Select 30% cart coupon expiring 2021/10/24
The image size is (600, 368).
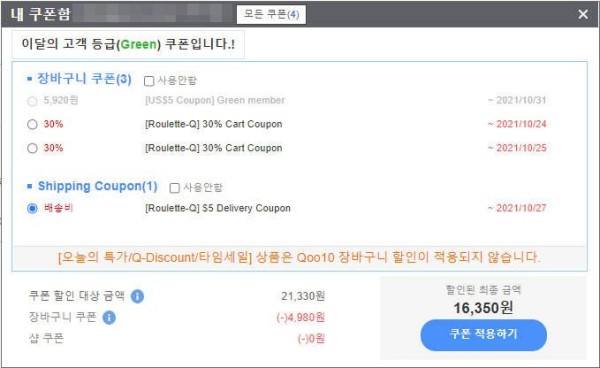33,124
